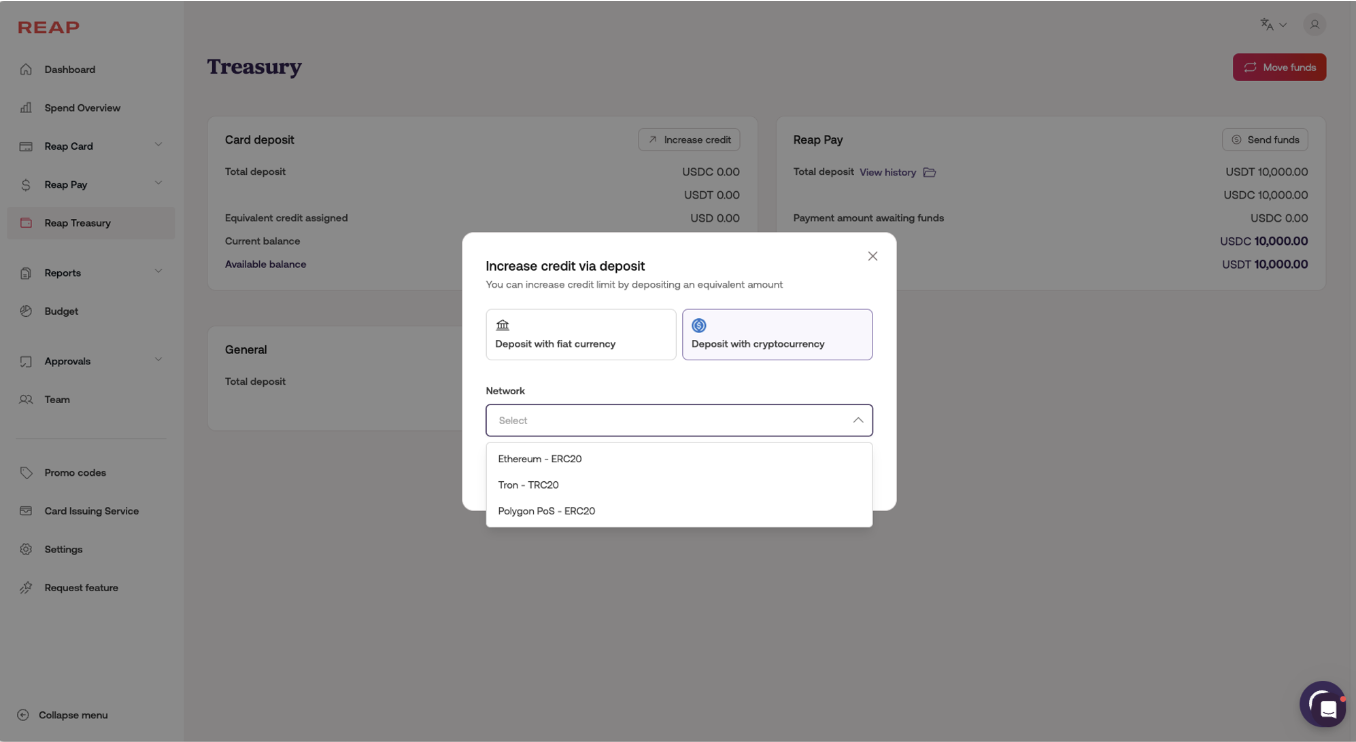Screen dimensions: 1356x742
Task: Open Spend Overview from sidebar
Action: [82, 108]
